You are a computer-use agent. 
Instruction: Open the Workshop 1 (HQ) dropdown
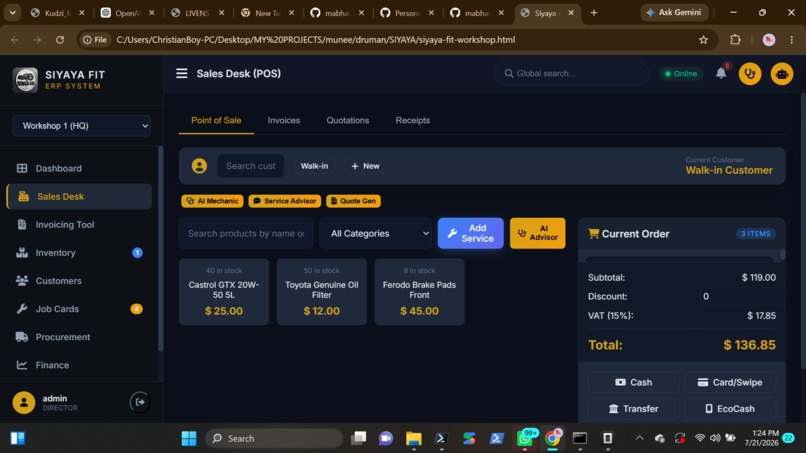pyautogui.click(x=82, y=126)
